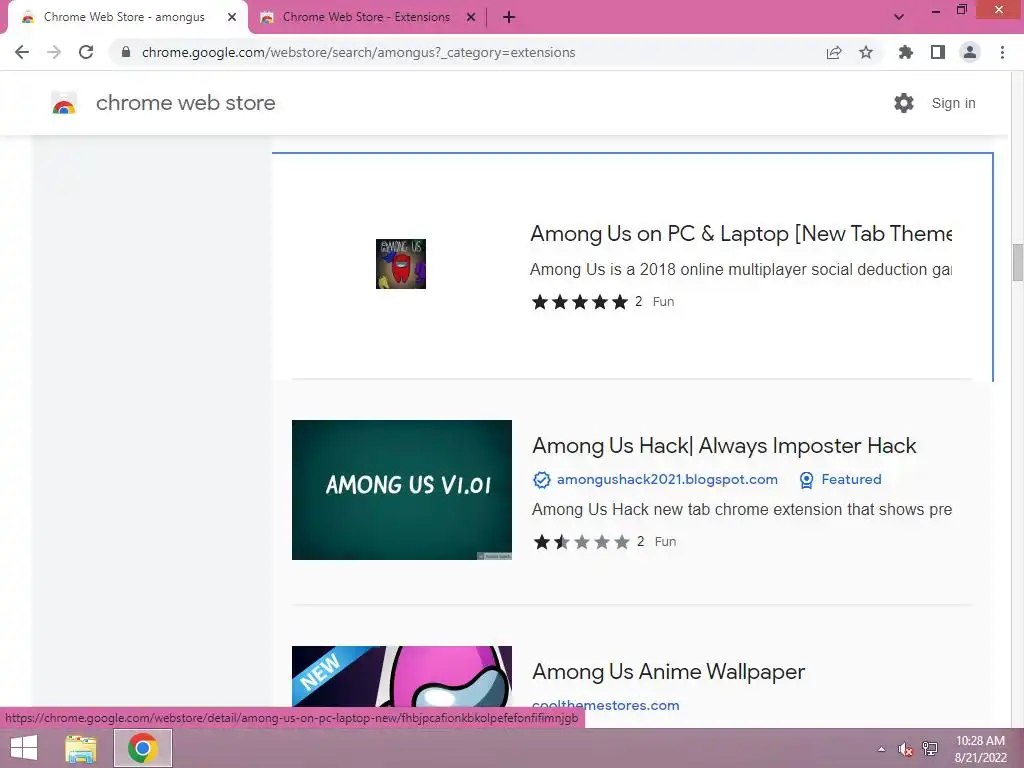
Task: Open the Among Us on PC & Laptop thumbnail
Action: pyautogui.click(x=401, y=264)
